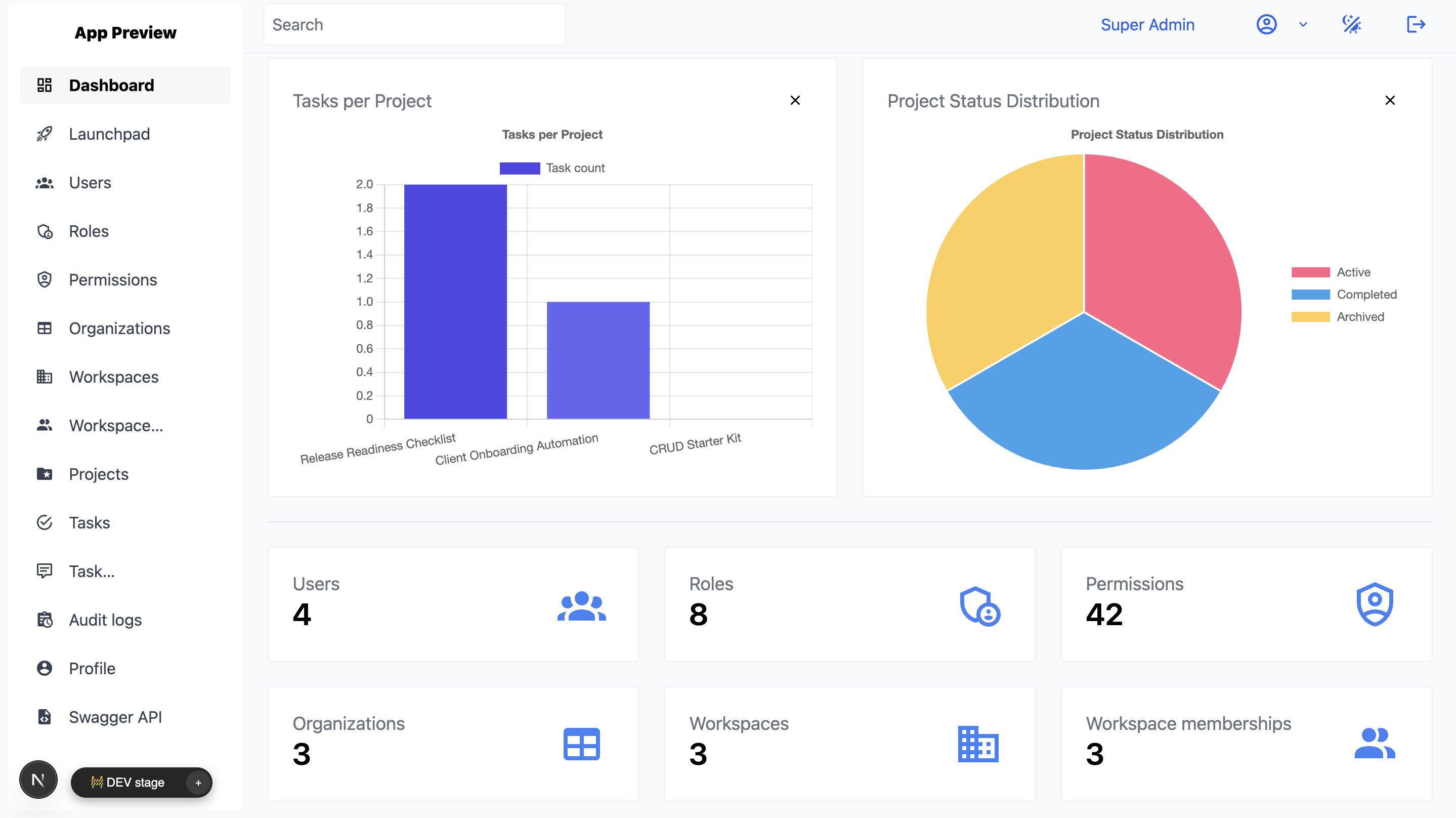Click the Swagger API code-file icon
The height and width of the screenshot is (818, 1456).
[45, 717]
